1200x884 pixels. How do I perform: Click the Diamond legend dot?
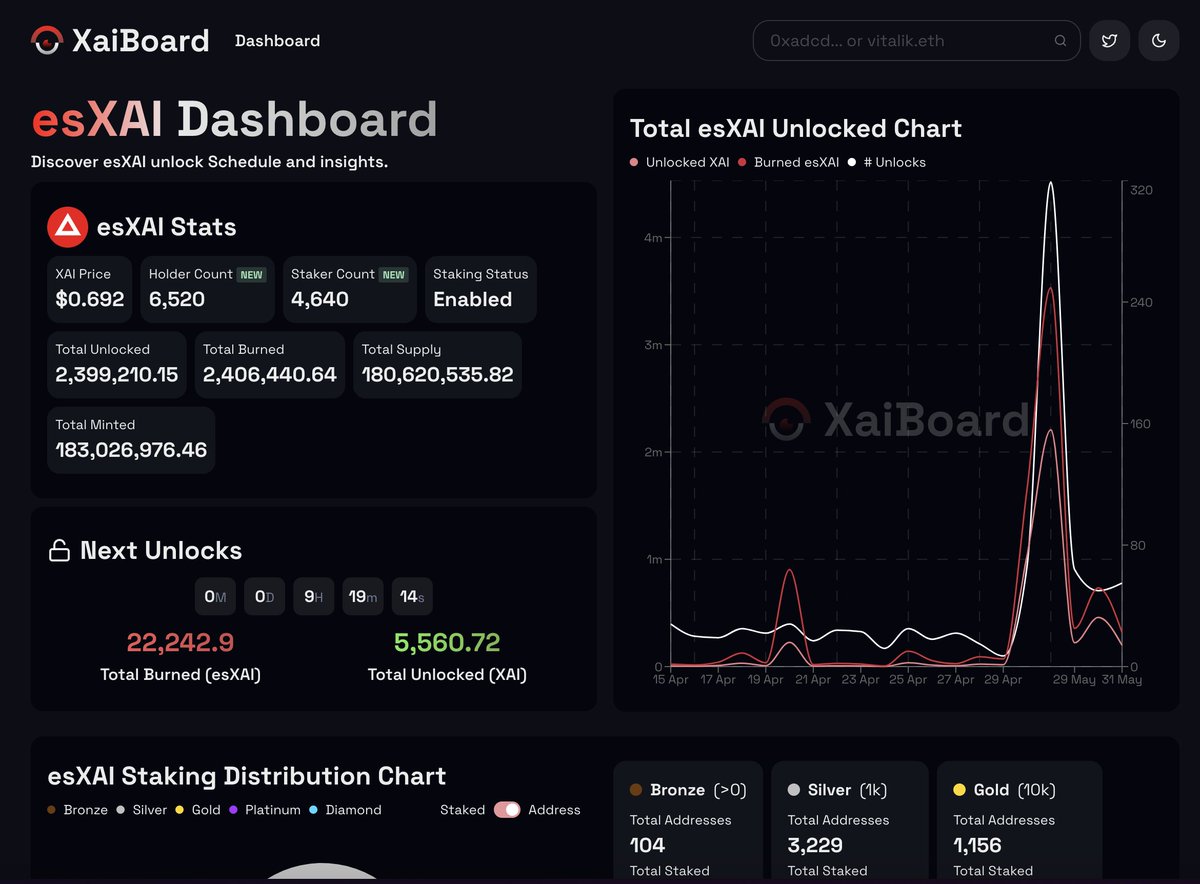pos(313,810)
